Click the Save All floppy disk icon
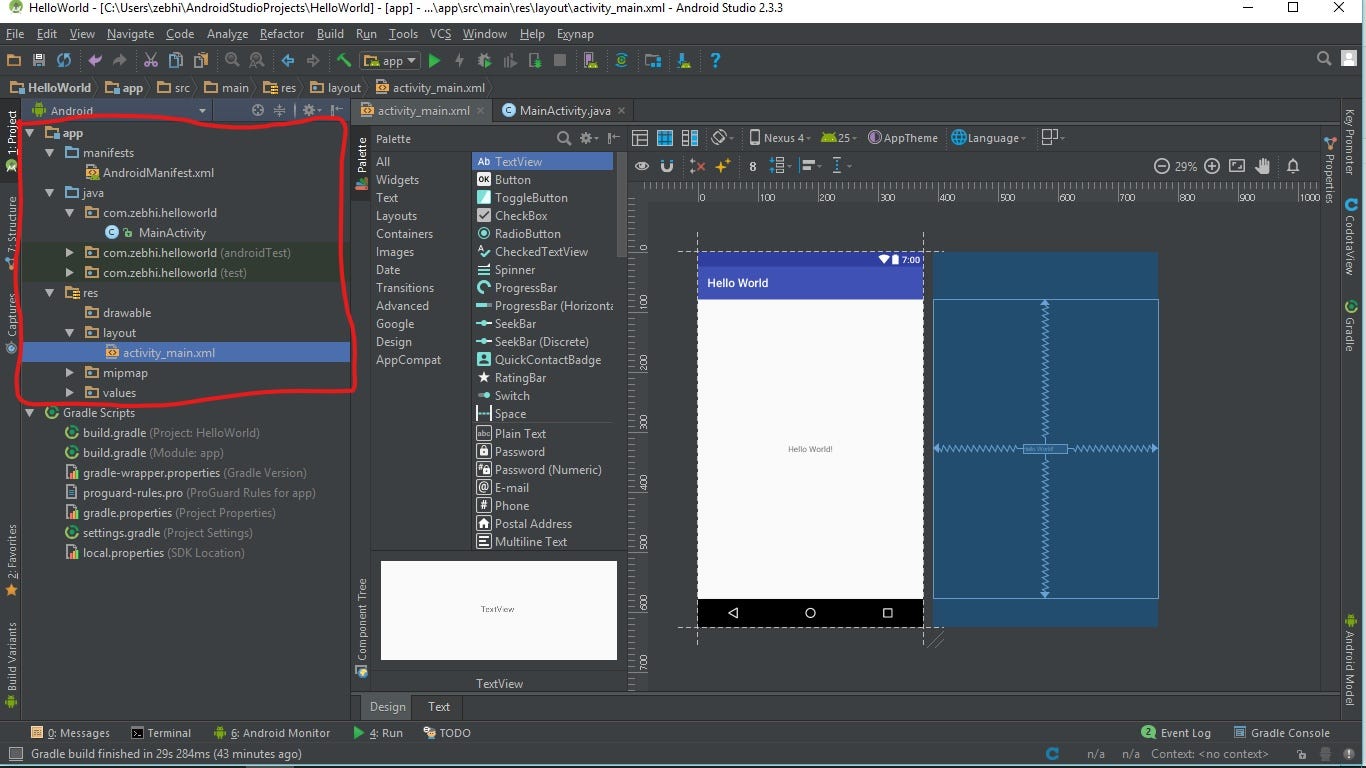1366x768 pixels. coord(39,61)
